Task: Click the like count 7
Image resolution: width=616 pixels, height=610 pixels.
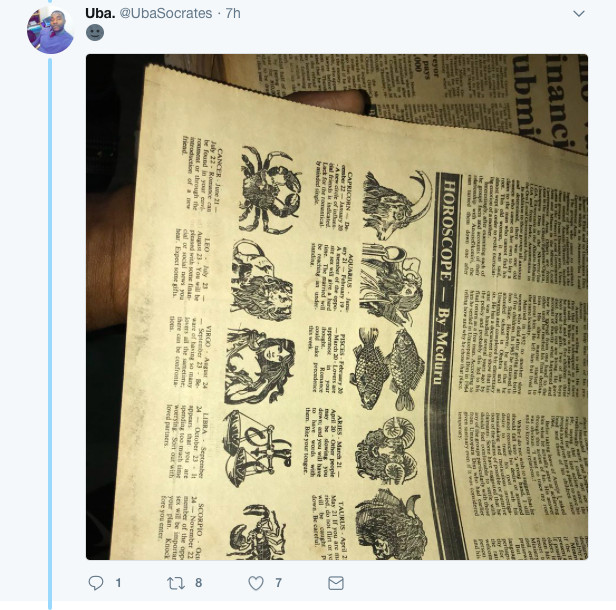Action: pyautogui.click(x=279, y=583)
